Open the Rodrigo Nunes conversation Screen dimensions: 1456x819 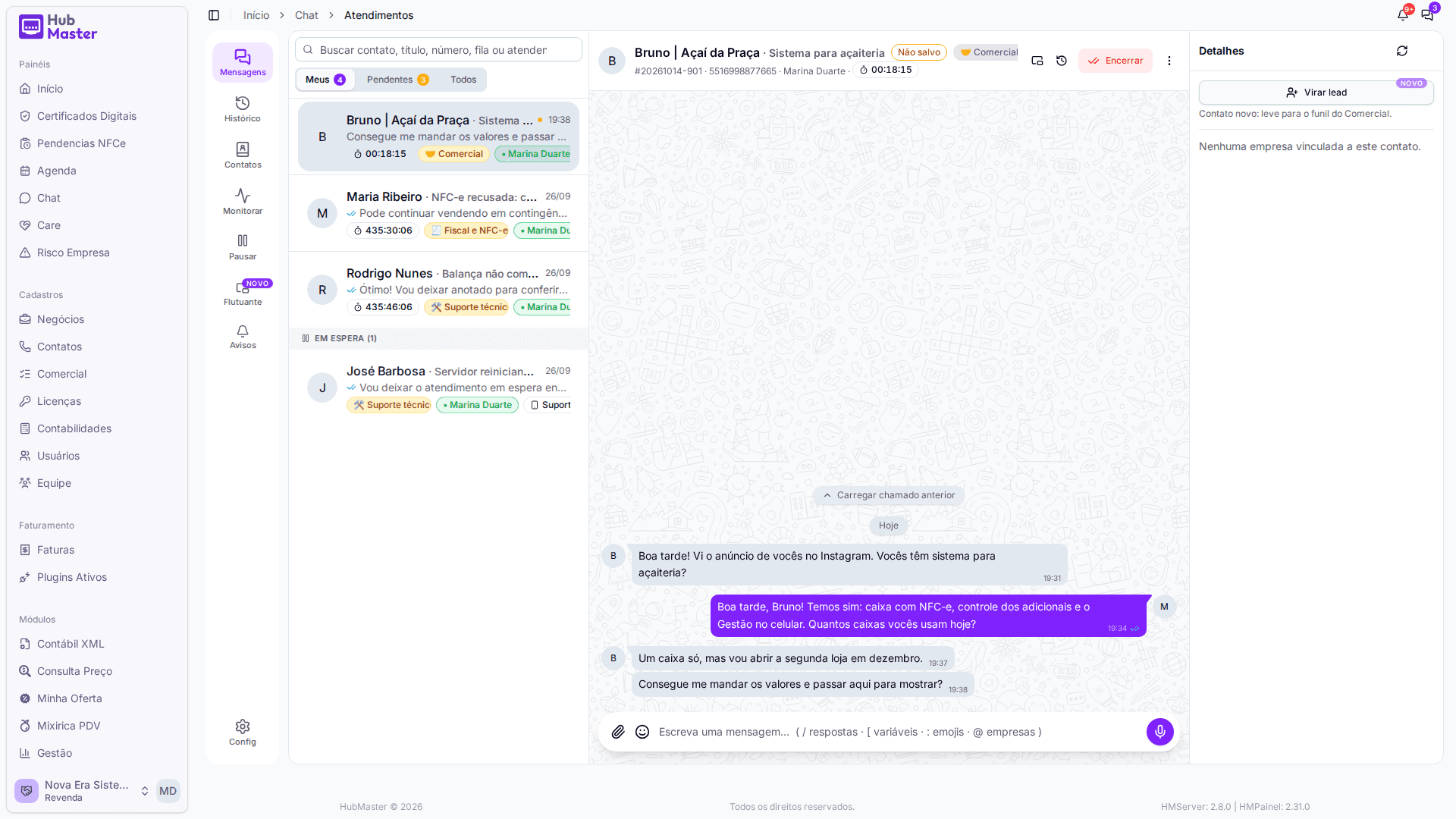pos(438,290)
